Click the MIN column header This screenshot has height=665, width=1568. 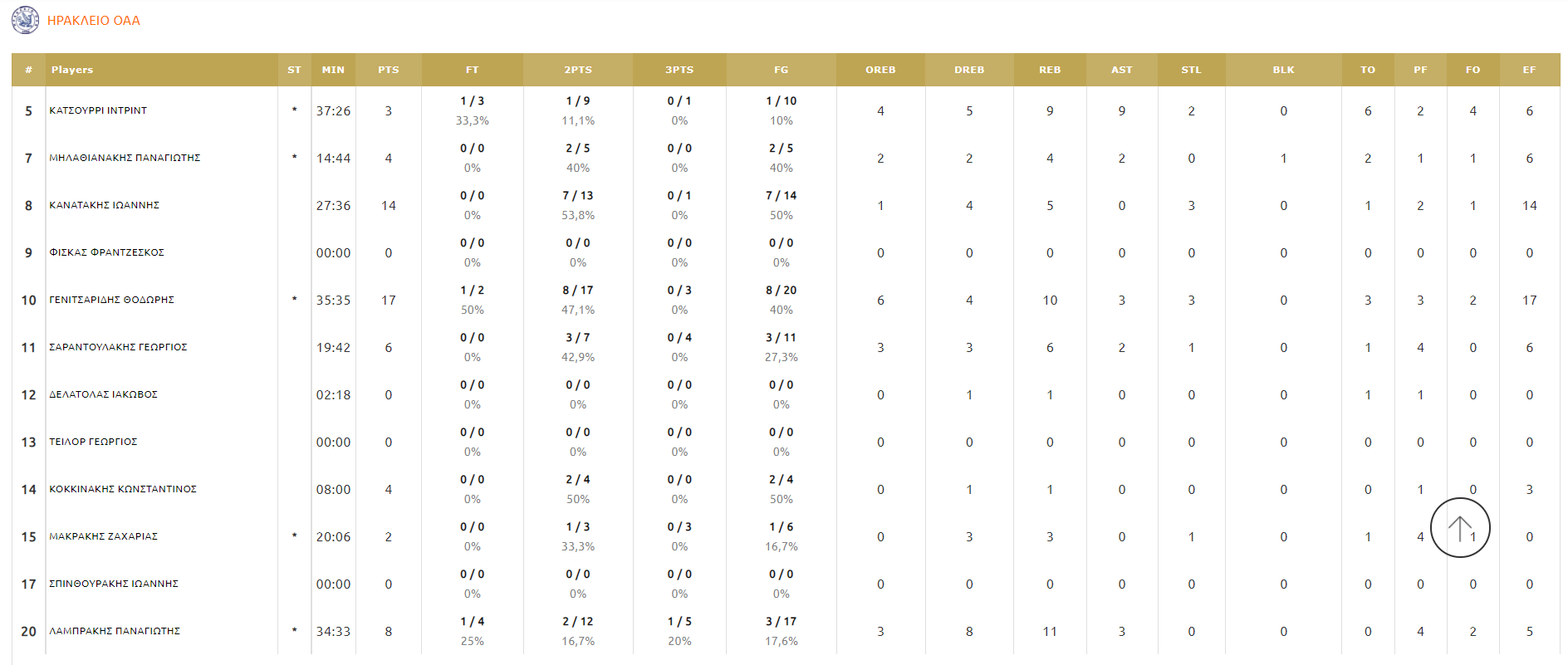click(333, 70)
